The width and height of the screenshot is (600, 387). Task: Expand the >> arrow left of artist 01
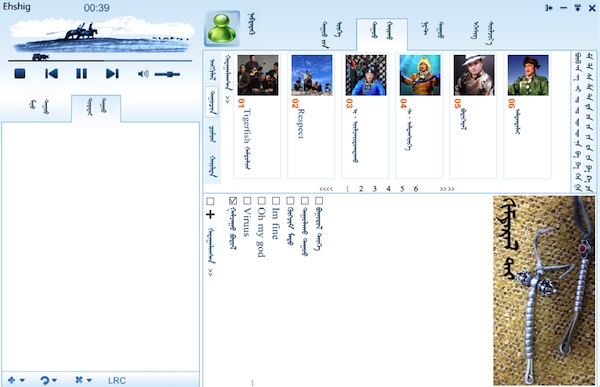click(228, 100)
